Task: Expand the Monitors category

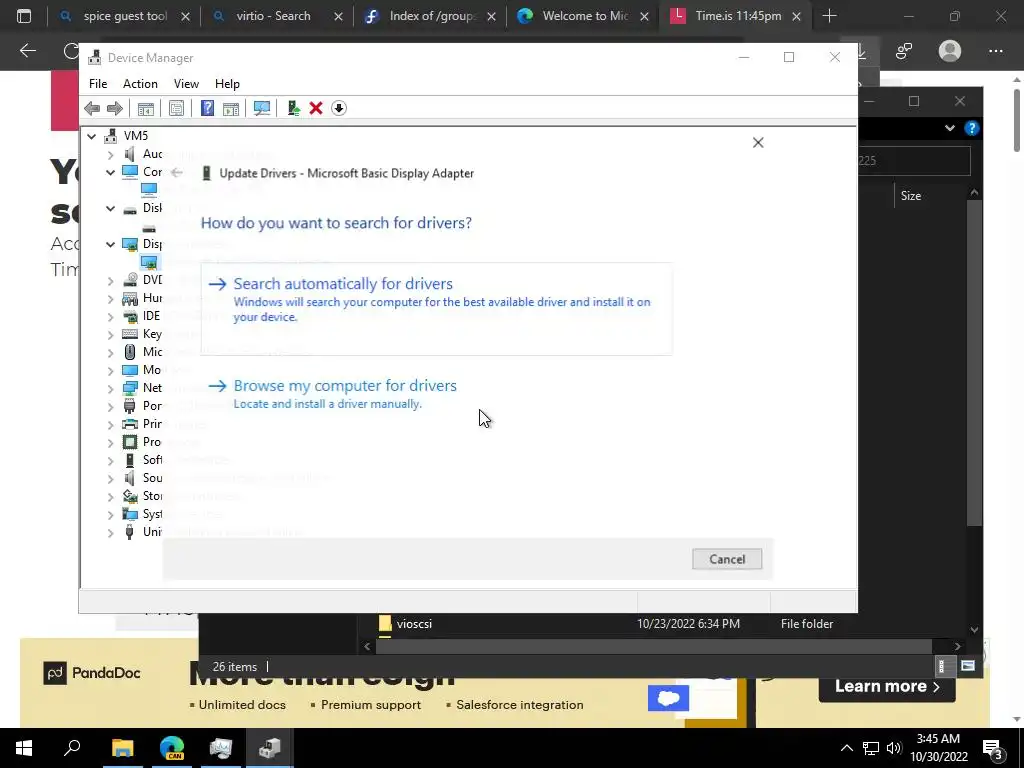Action: point(110,370)
